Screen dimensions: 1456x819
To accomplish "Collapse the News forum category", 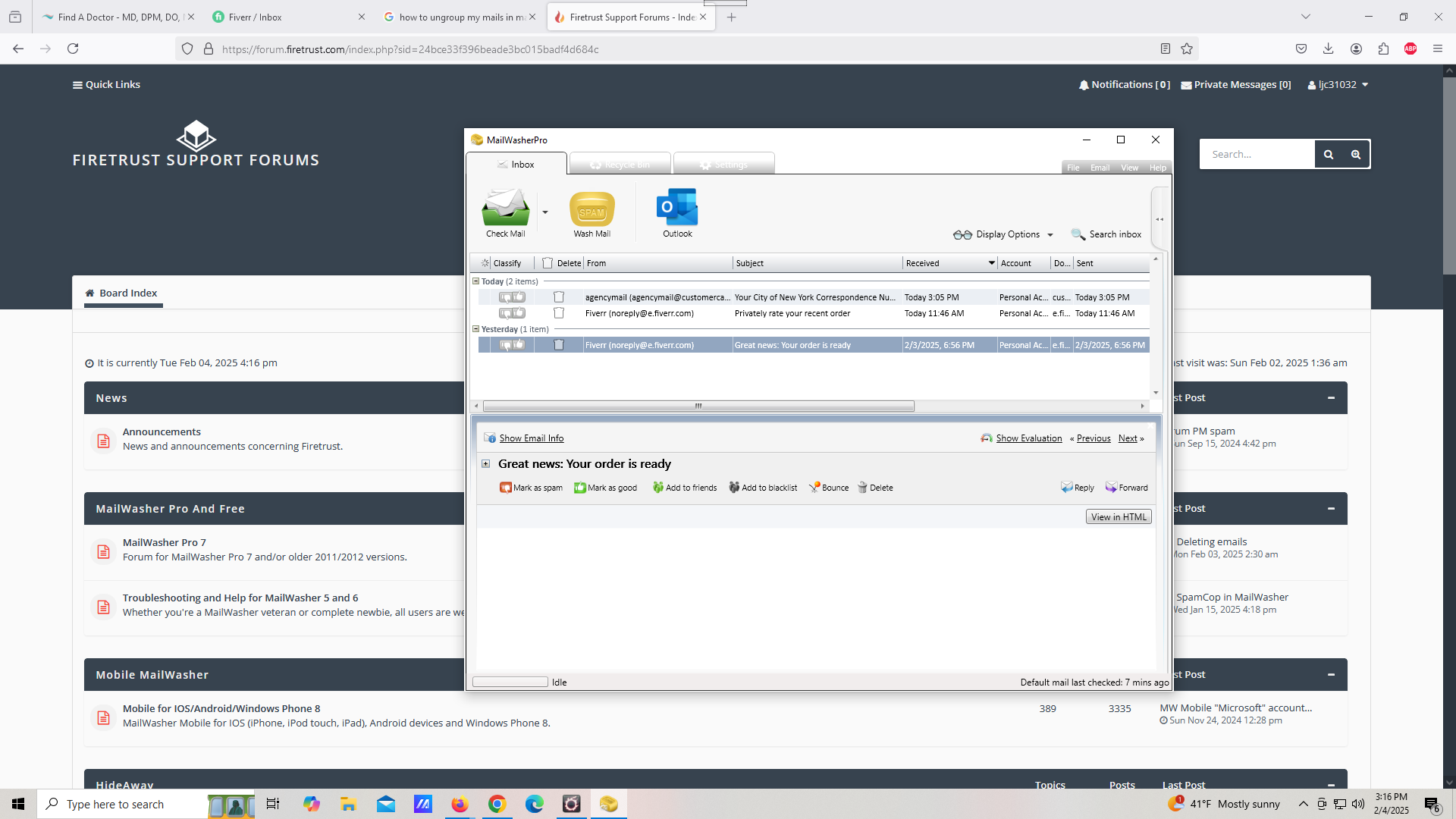I will 1331,398.
